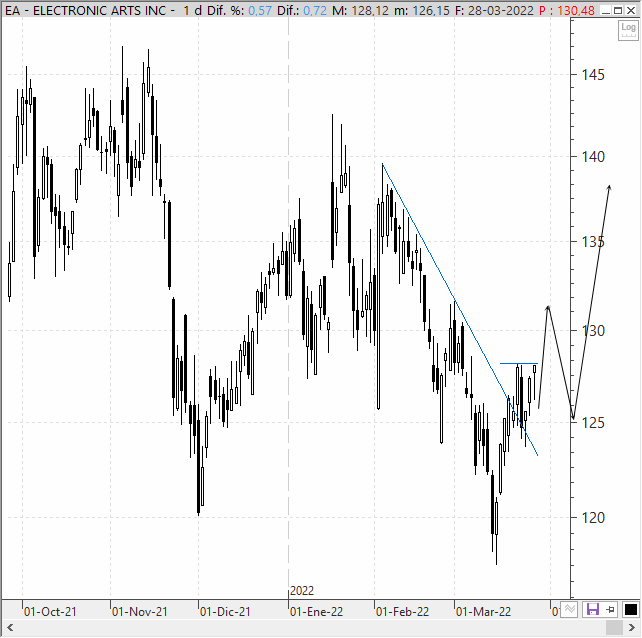642x638 pixels.
Task: Click the '01-Oct-21' date axis label
Action: [50, 612]
